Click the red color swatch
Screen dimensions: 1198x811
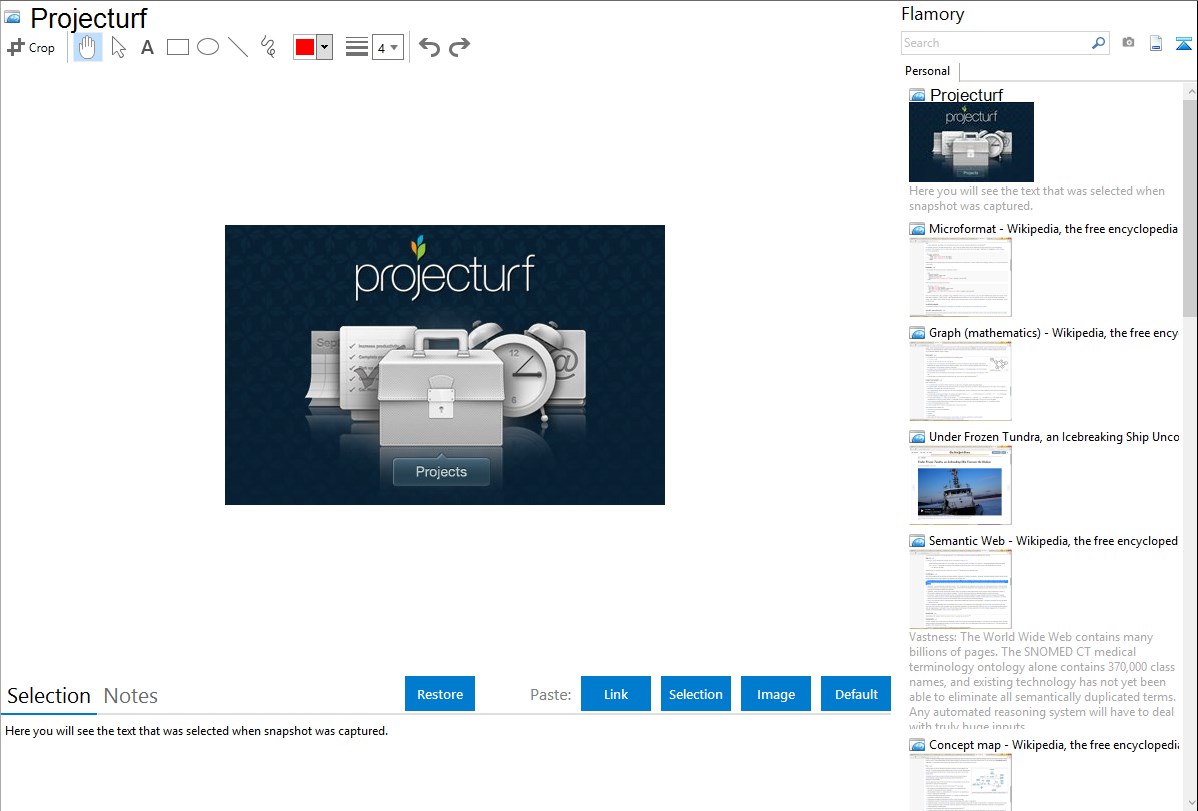tap(305, 47)
